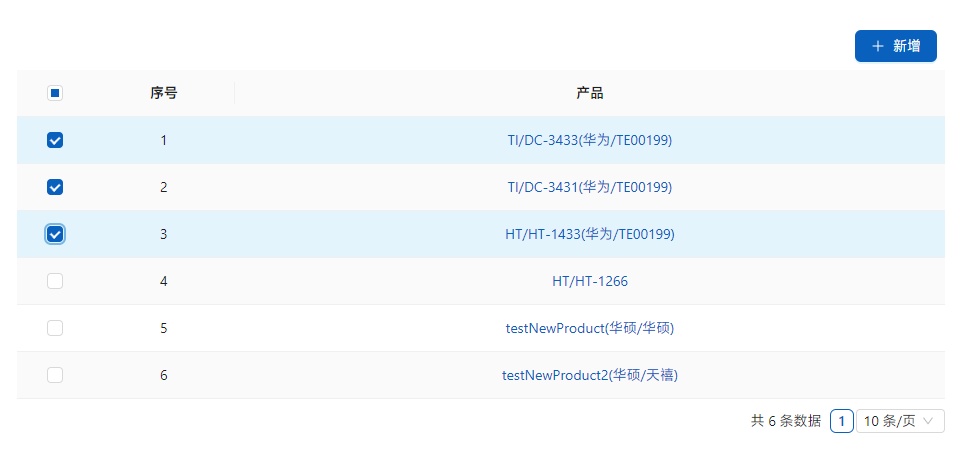Toggle the select-all header checkbox

tap(55, 93)
